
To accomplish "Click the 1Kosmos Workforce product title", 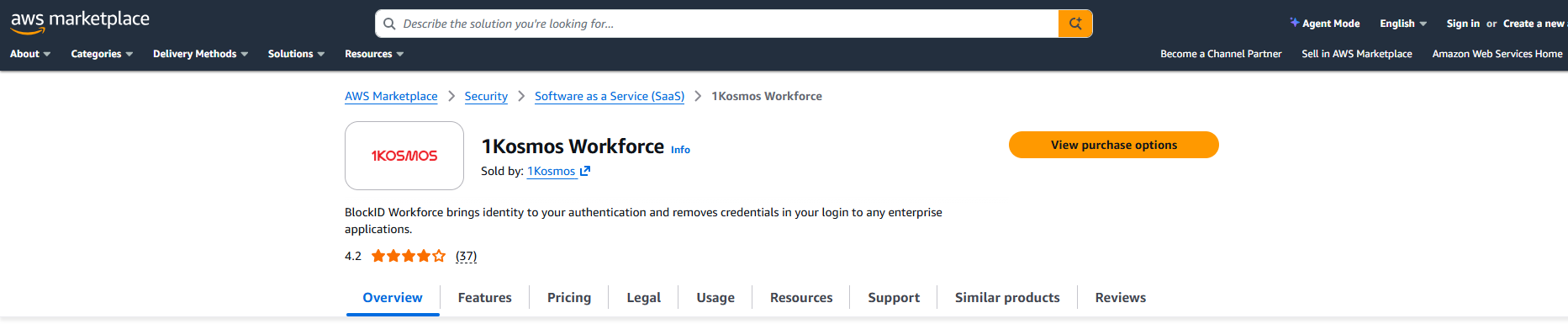I will (573, 146).
